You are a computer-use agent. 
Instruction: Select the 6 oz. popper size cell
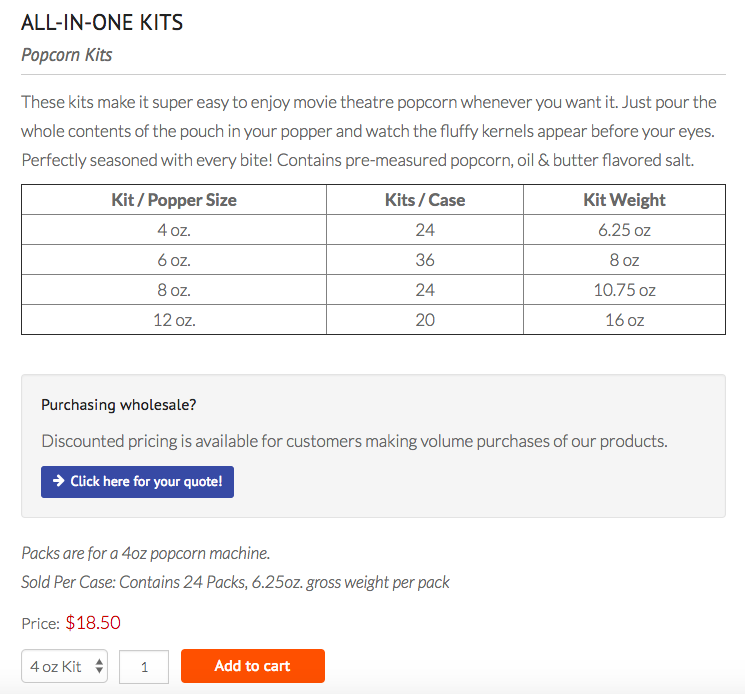coord(174,260)
